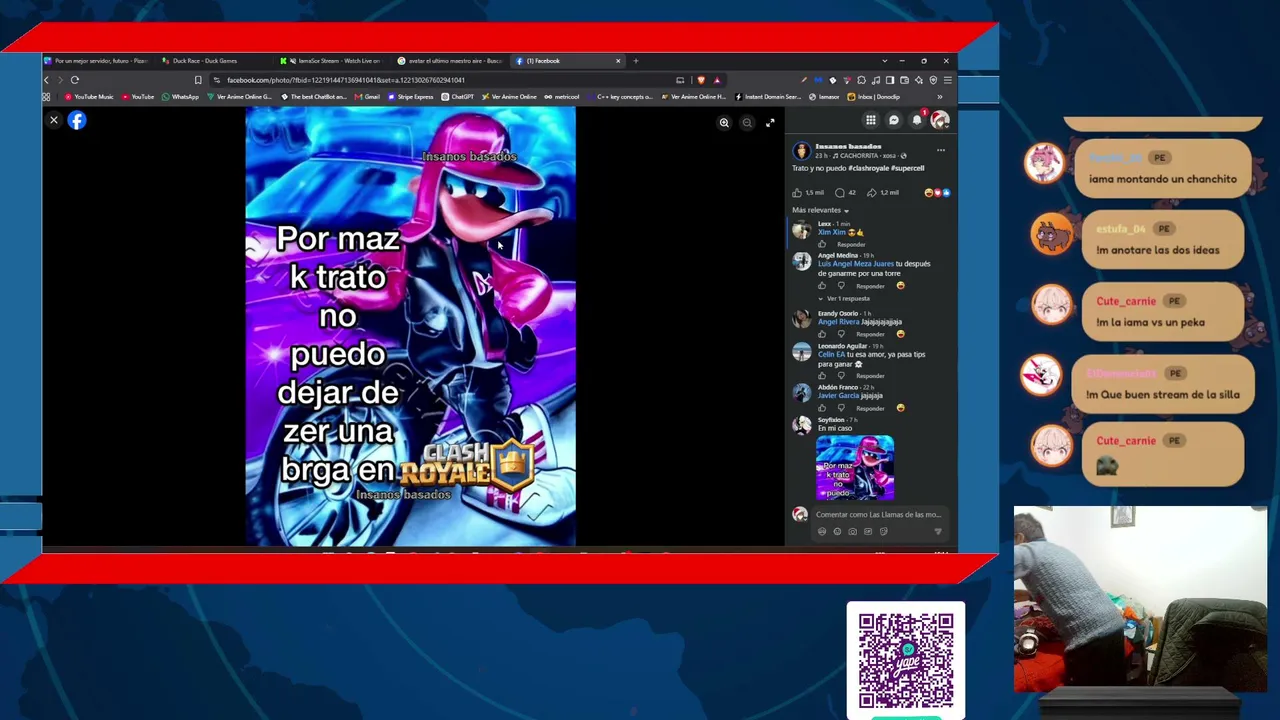Like Leonardo Aguilar's comment
Screen dimensions: 1280x720
[822, 376]
